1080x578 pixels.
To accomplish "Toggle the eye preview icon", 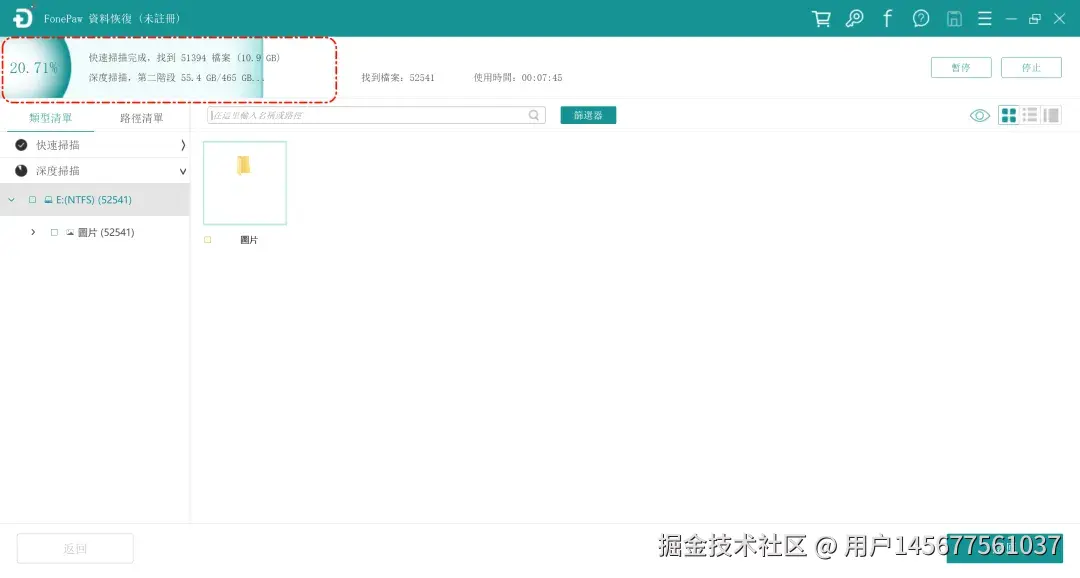I will coord(979,114).
